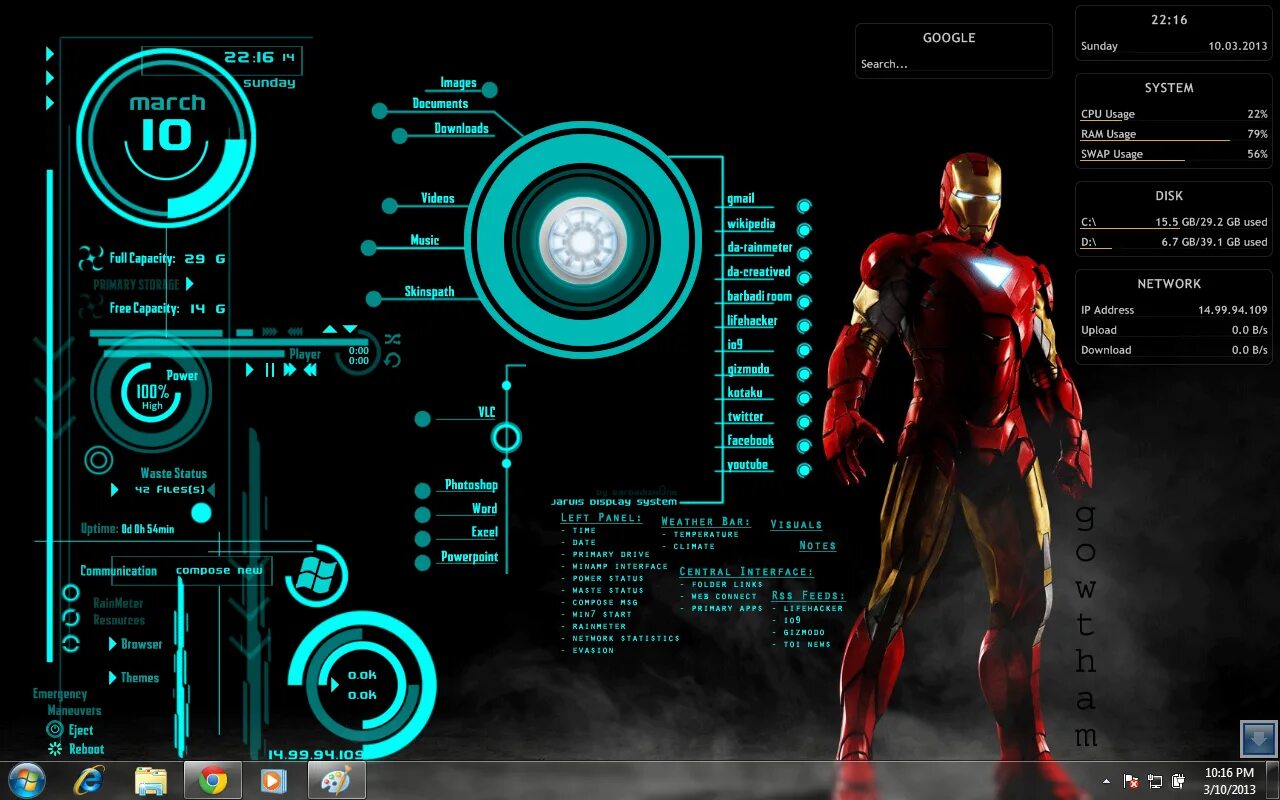1280x800 pixels.
Task: Open the media player taskbar icon
Action: (x=273, y=781)
